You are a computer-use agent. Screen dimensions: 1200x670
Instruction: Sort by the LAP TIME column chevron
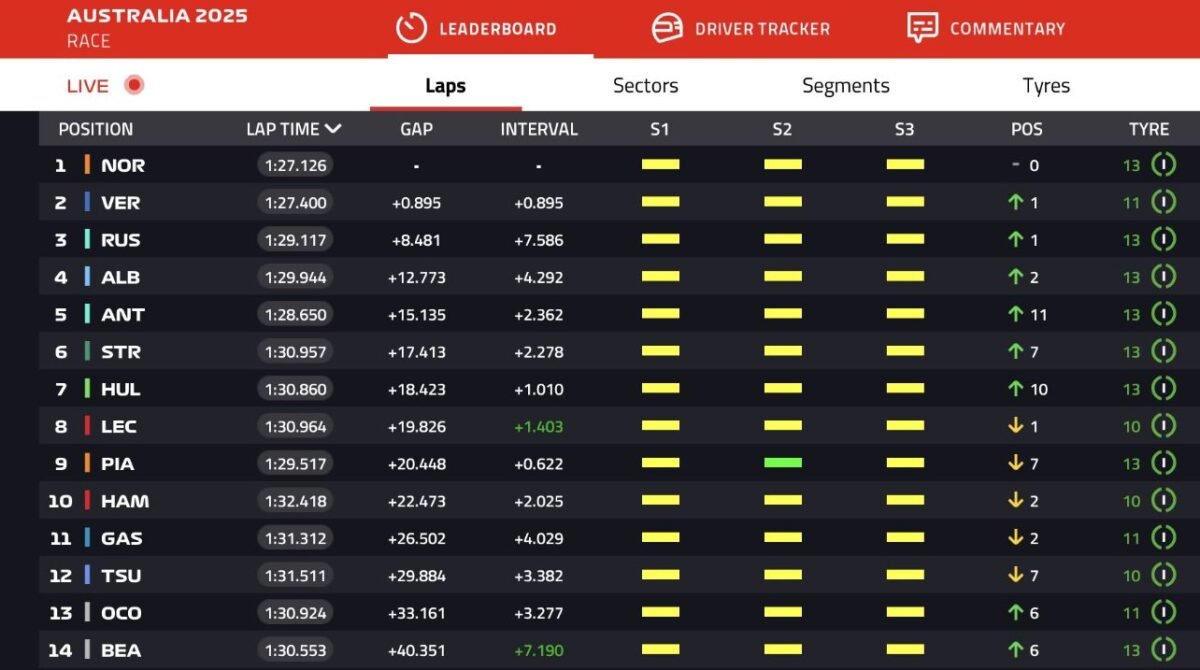[x=333, y=129]
